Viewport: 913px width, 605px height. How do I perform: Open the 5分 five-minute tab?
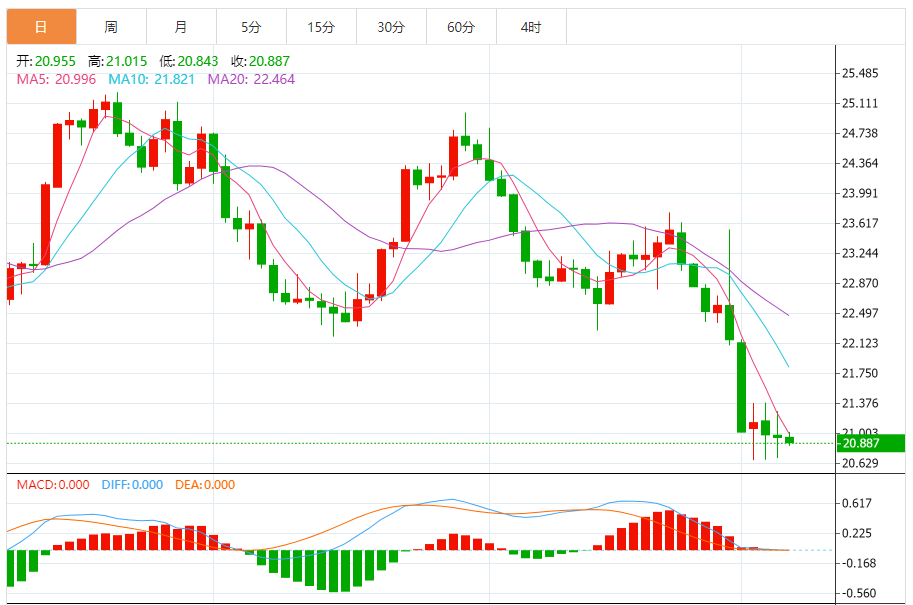pyautogui.click(x=251, y=27)
